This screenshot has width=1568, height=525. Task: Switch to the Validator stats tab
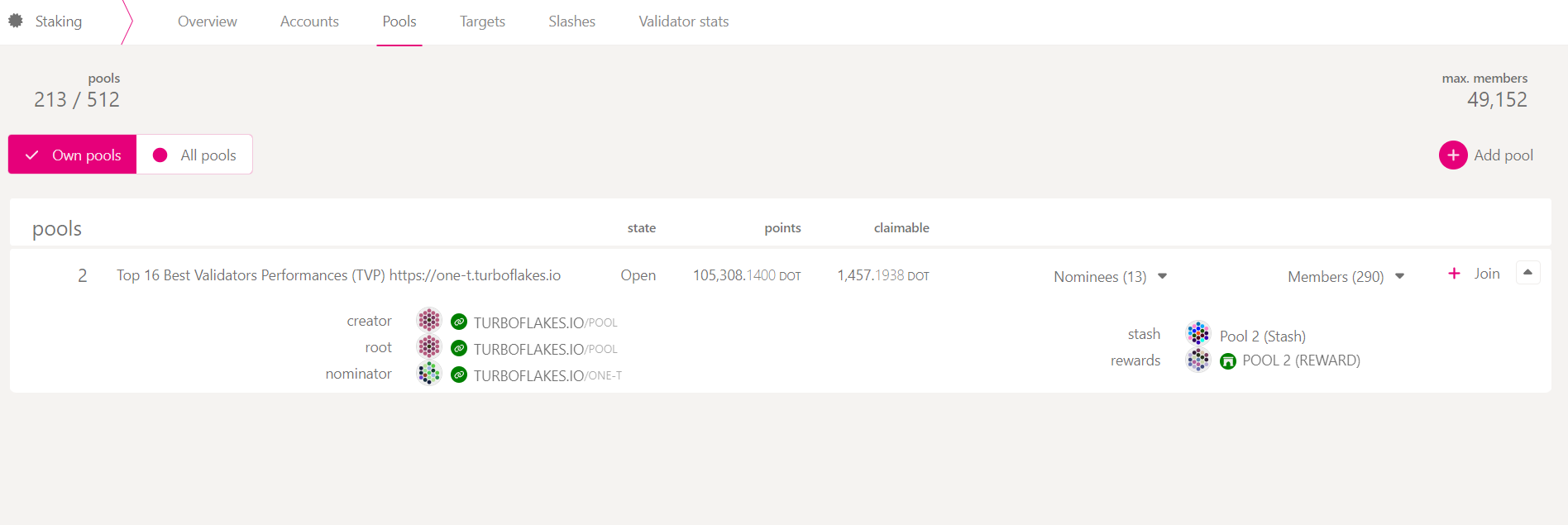683,21
